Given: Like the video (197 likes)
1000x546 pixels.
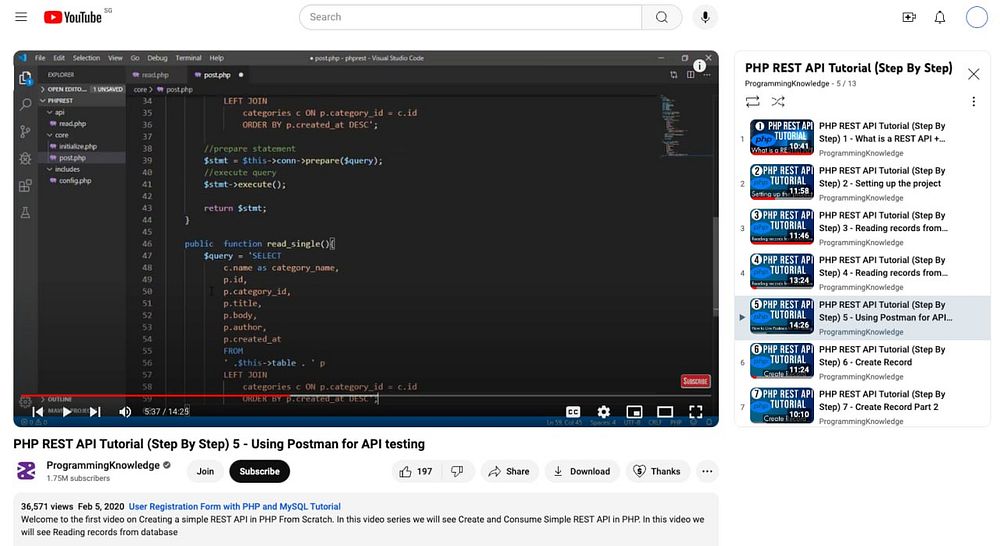Looking at the screenshot, I should pyautogui.click(x=416, y=471).
